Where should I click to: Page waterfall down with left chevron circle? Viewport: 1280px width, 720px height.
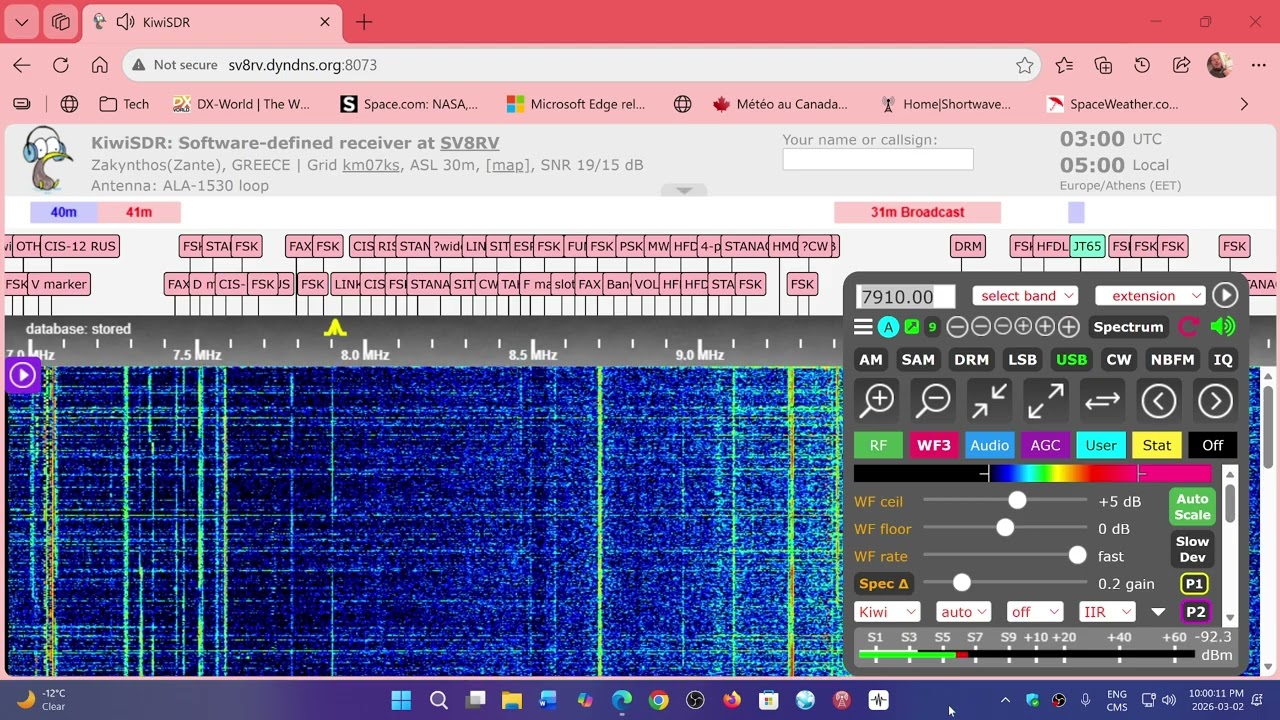pos(1159,401)
